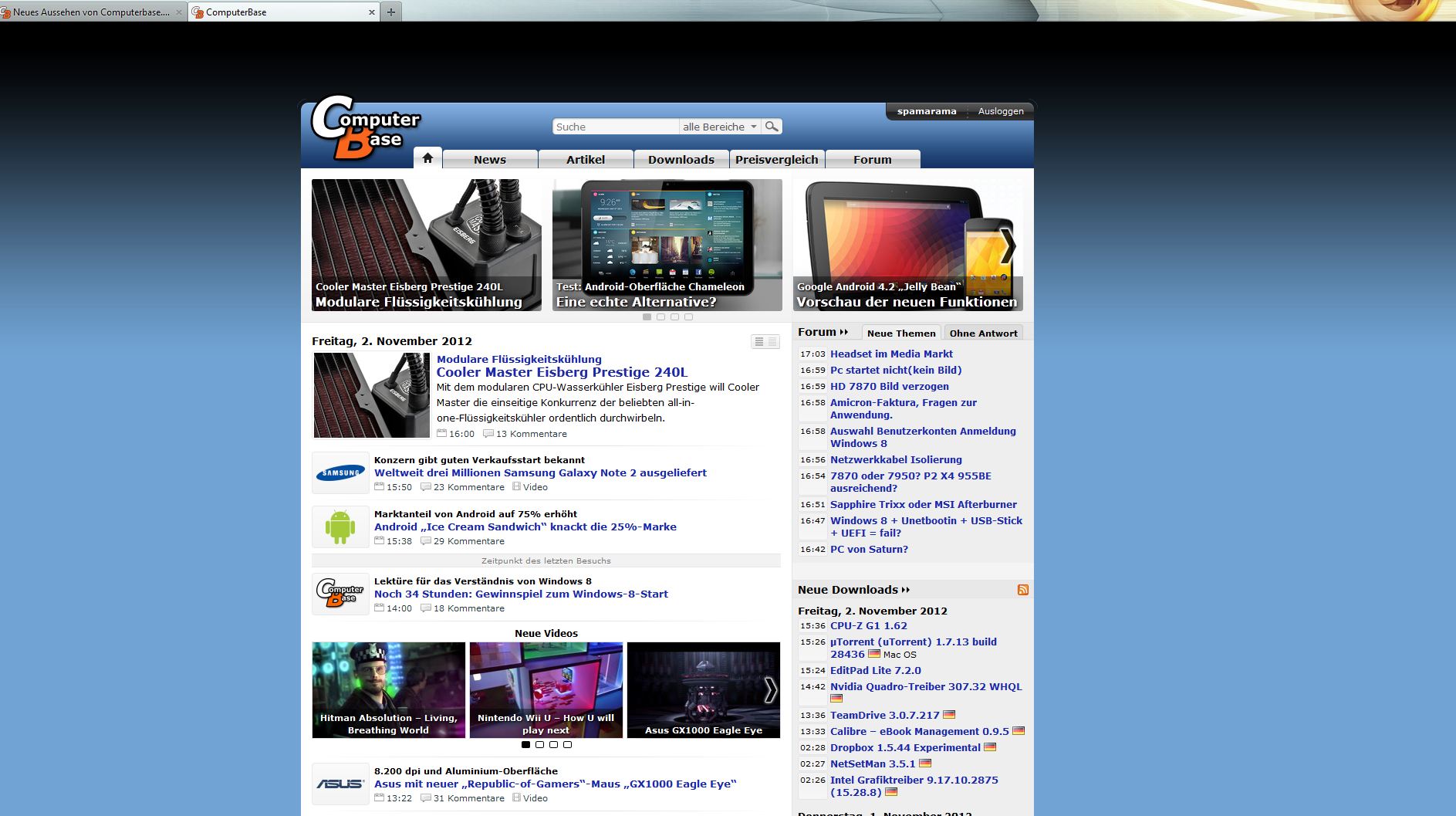Click comment icon beside 29 Kommentare

(x=425, y=540)
